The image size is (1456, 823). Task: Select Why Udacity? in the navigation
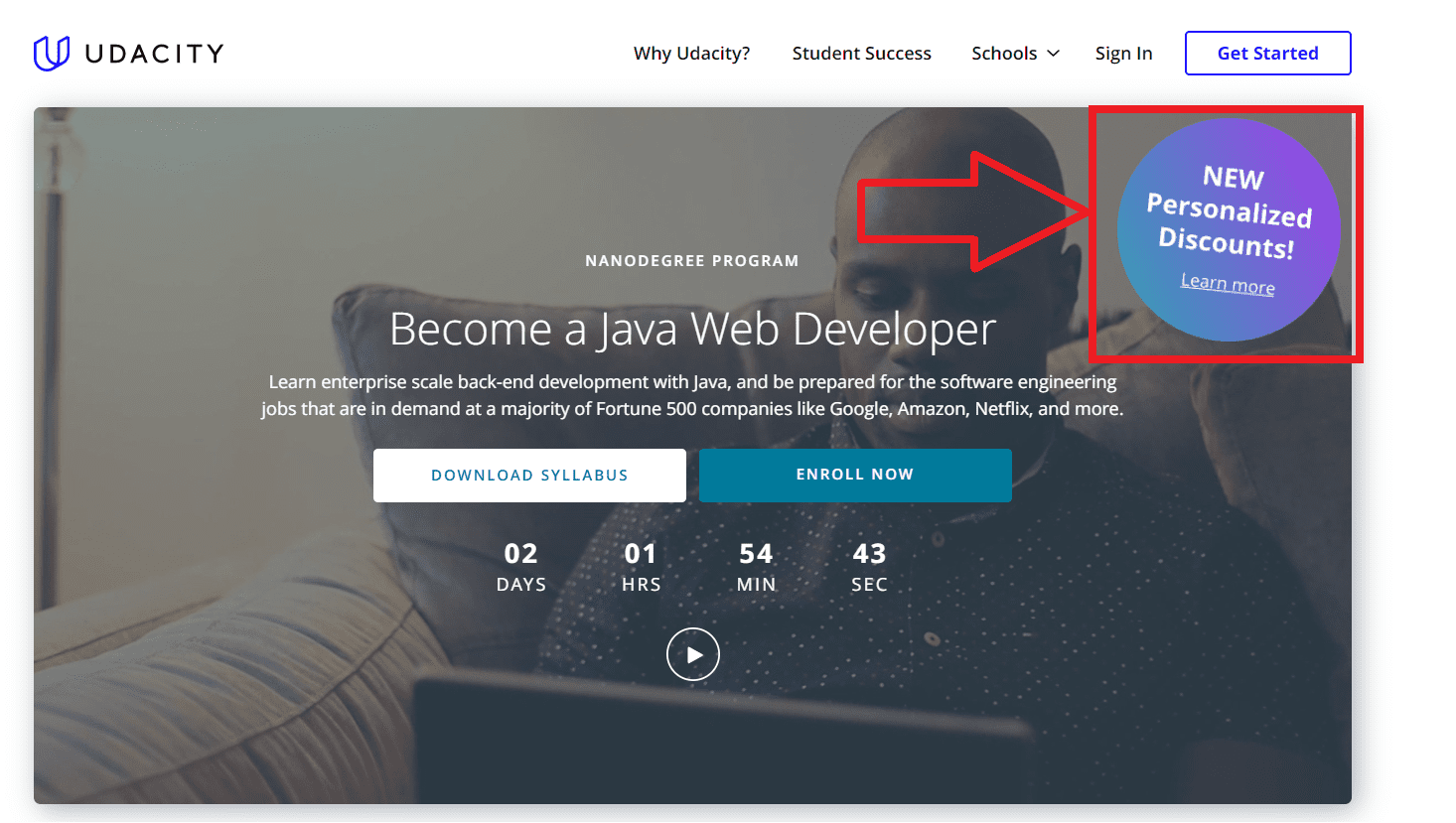tap(690, 54)
